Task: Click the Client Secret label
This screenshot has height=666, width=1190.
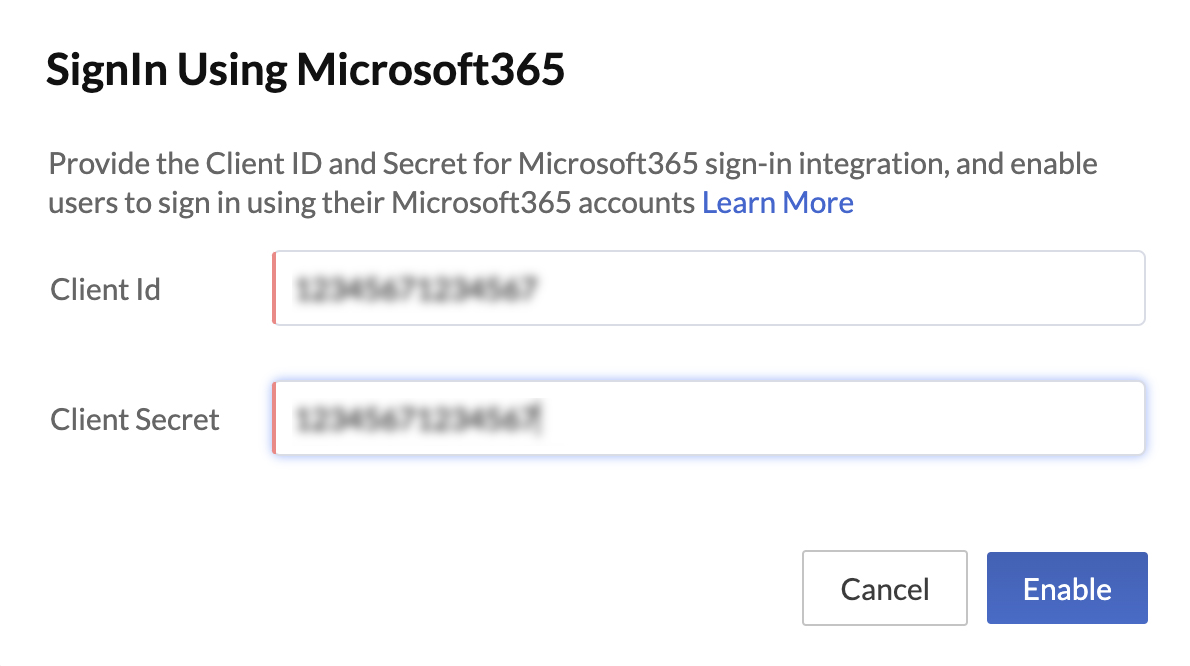Action: (134, 419)
